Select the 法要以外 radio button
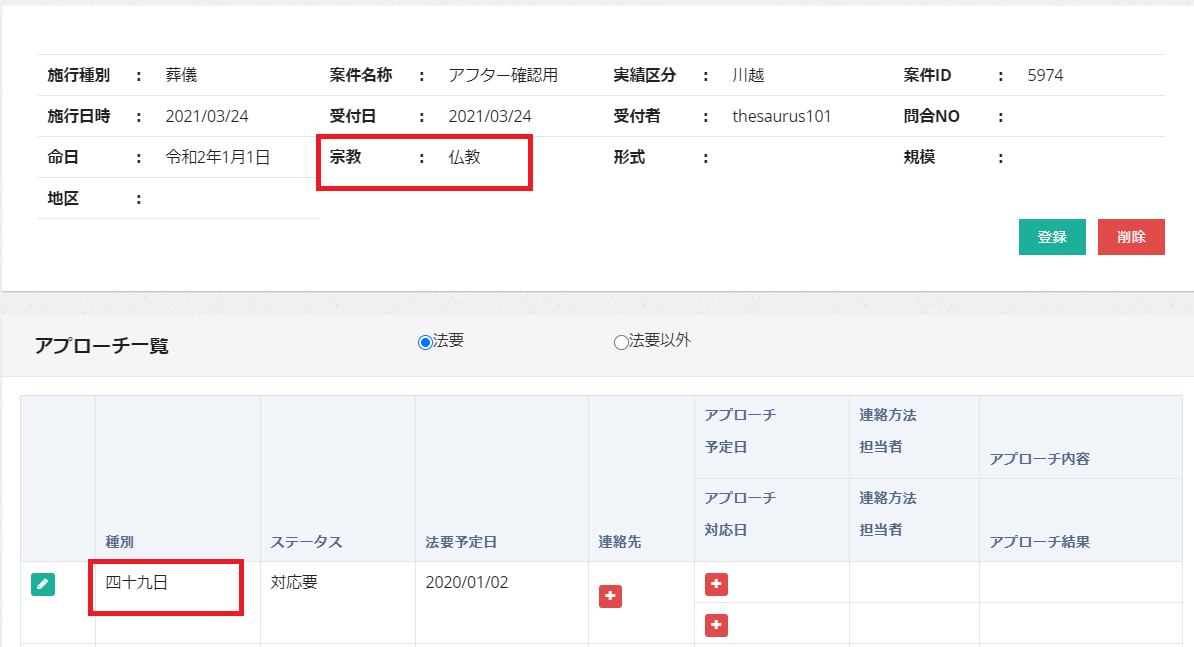Viewport: 1194px width, 647px height. [x=621, y=342]
